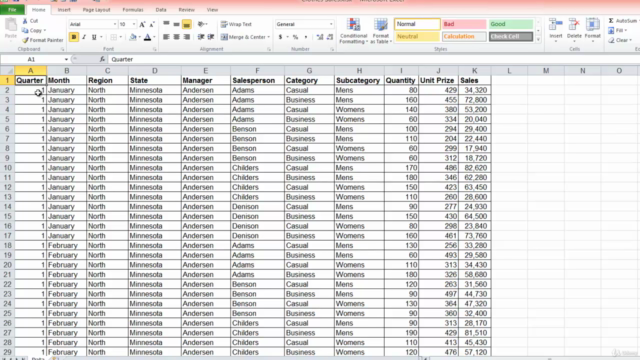640x360 pixels.
Task: Click Decrease Decimal icon
Action: (330, 37)
